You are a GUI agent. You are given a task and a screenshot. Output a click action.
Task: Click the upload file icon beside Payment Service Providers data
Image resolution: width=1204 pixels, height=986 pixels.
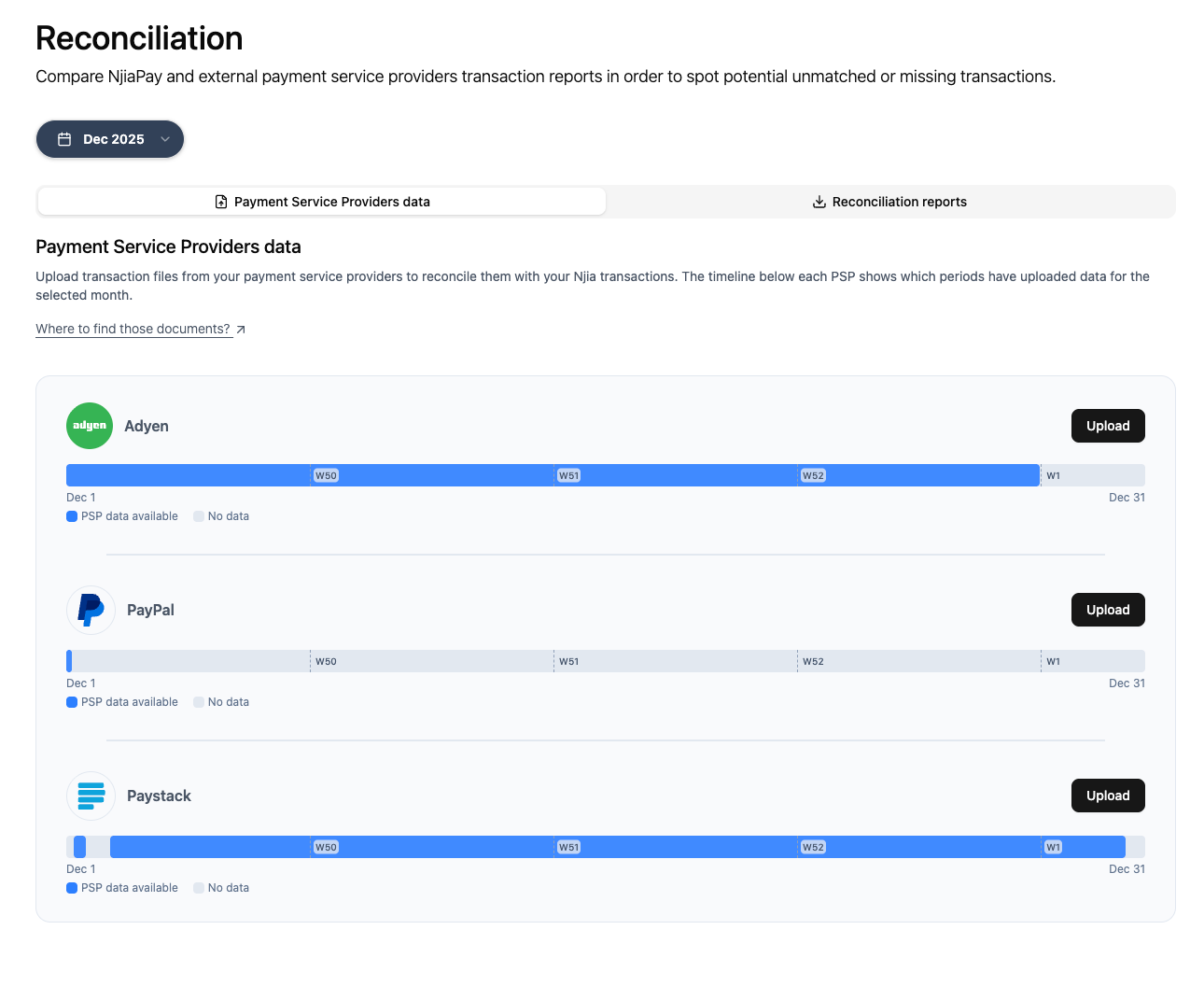coord(221,201)
